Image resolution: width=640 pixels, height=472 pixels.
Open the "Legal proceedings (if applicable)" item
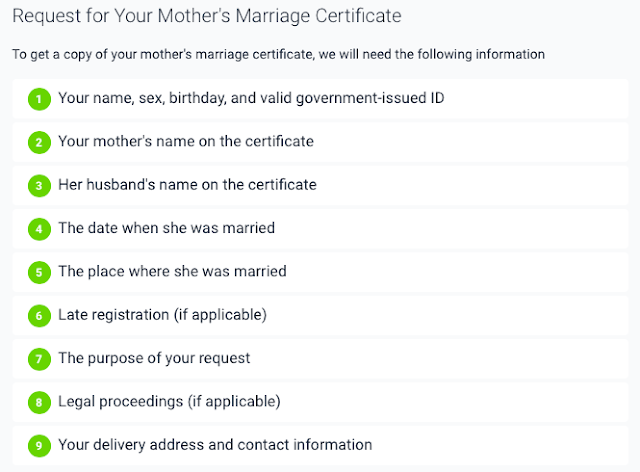click(x=169, y=401)
